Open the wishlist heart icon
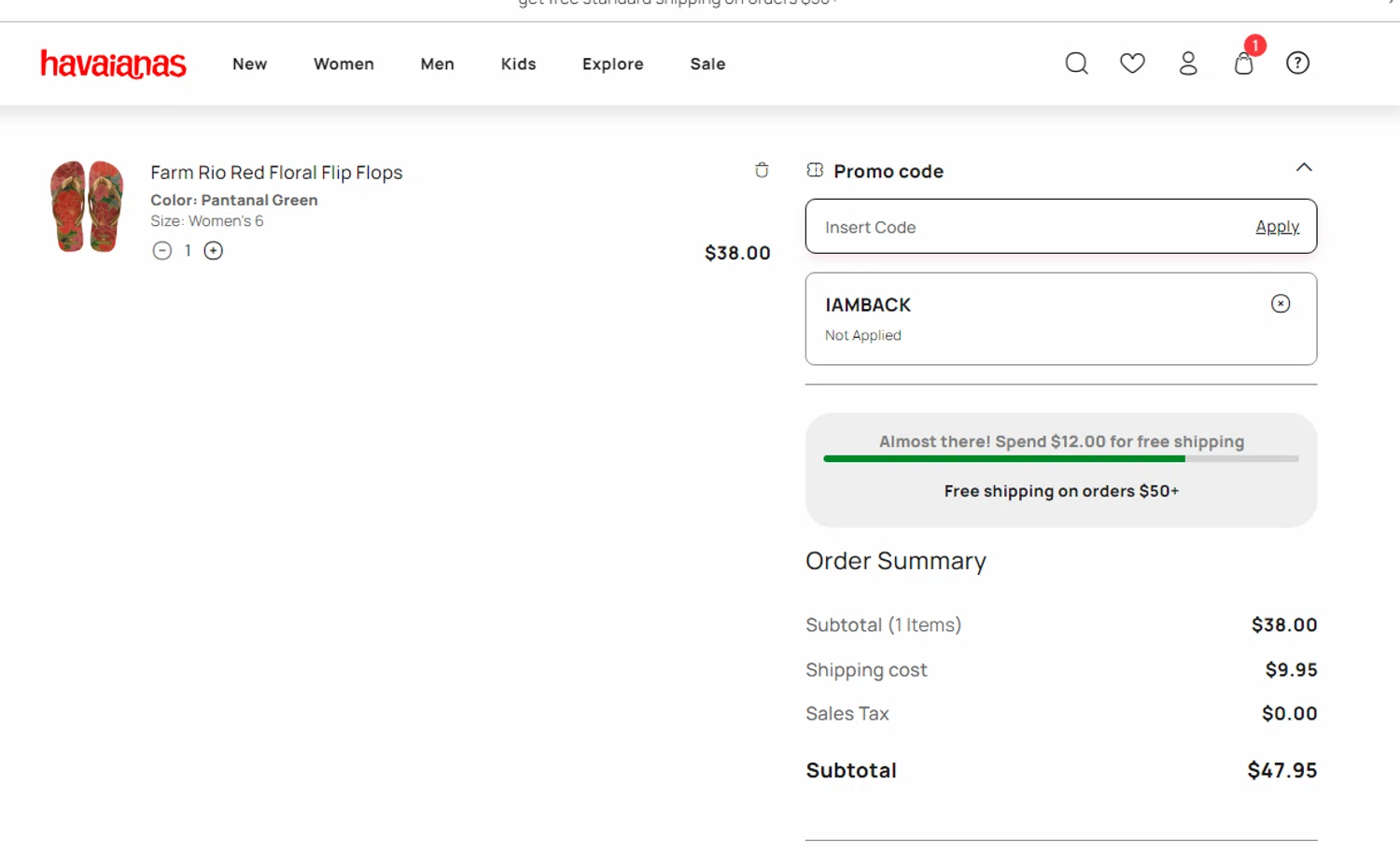The width and height of the screenshot is (1400, 868). (x=1132, y=63)
